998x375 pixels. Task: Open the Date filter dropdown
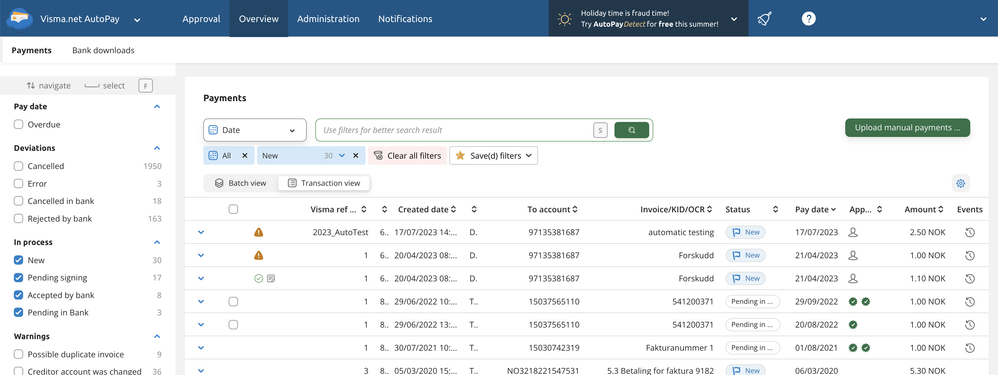point(255,130)
